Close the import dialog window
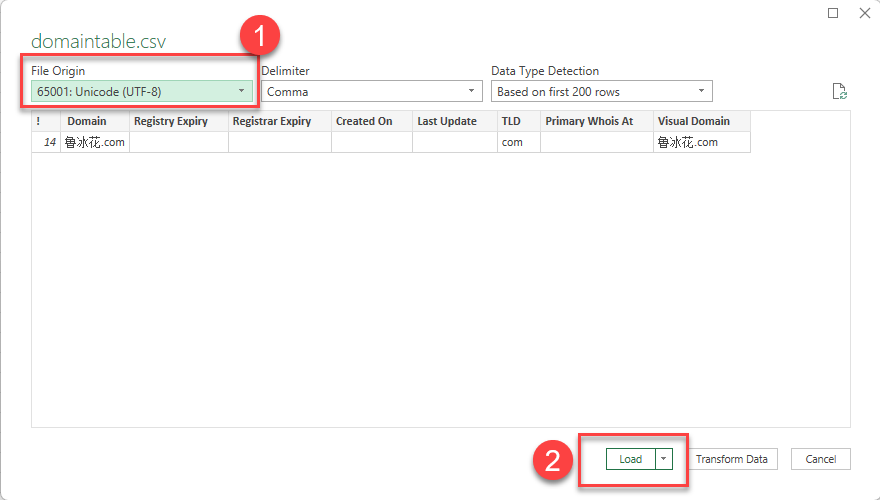The width and height of the screenshot is (880, 500). pyautogui.click(x=865, y=13)
